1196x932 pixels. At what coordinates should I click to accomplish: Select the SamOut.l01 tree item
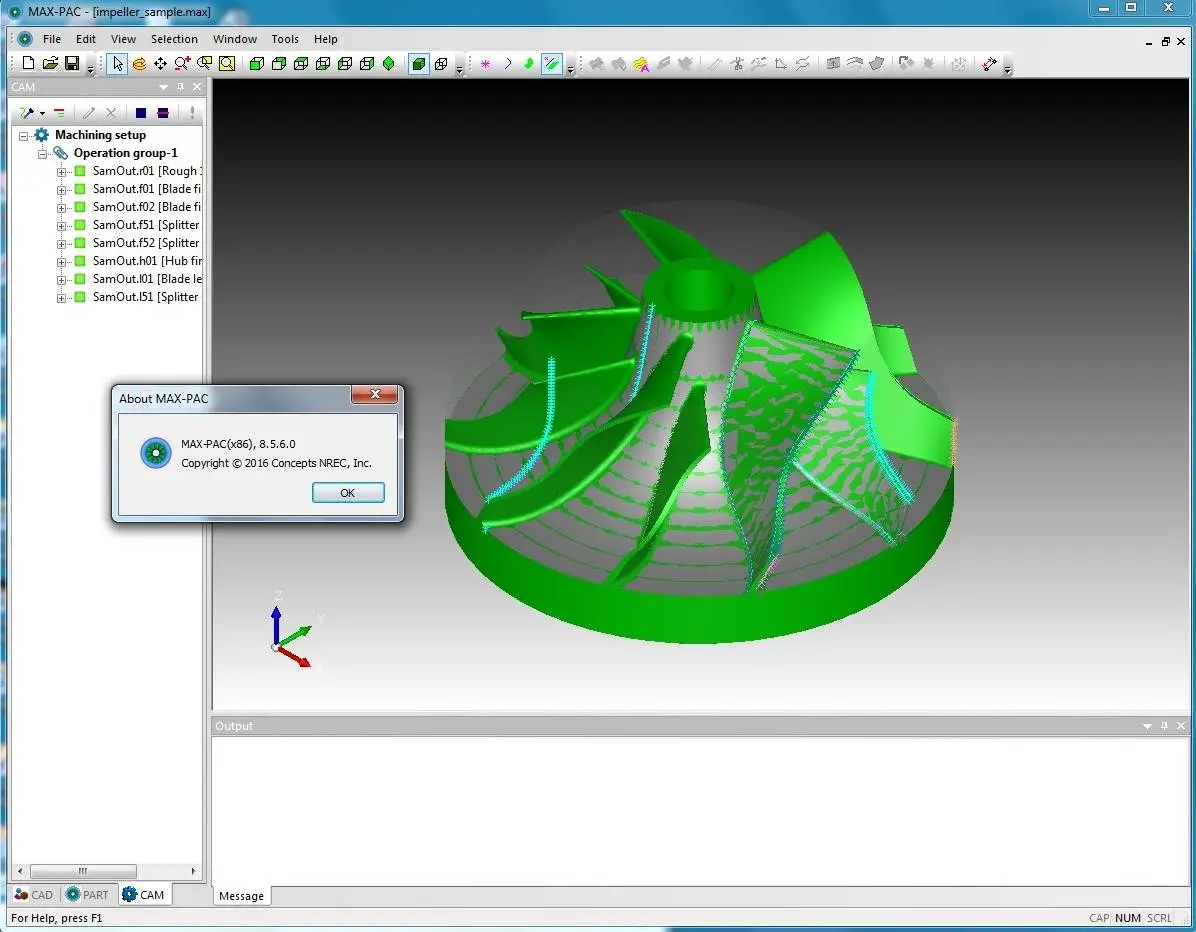click(147, 279)
